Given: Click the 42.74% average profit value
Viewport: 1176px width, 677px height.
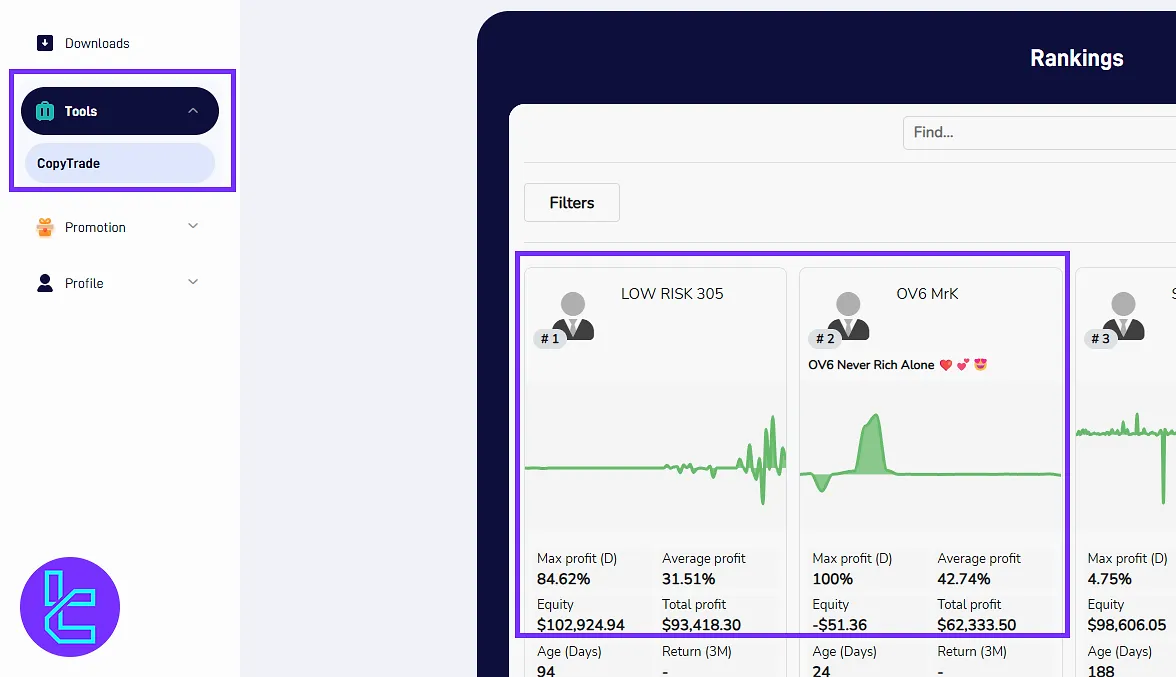Looking at the screenshot, I should [964, 579].
